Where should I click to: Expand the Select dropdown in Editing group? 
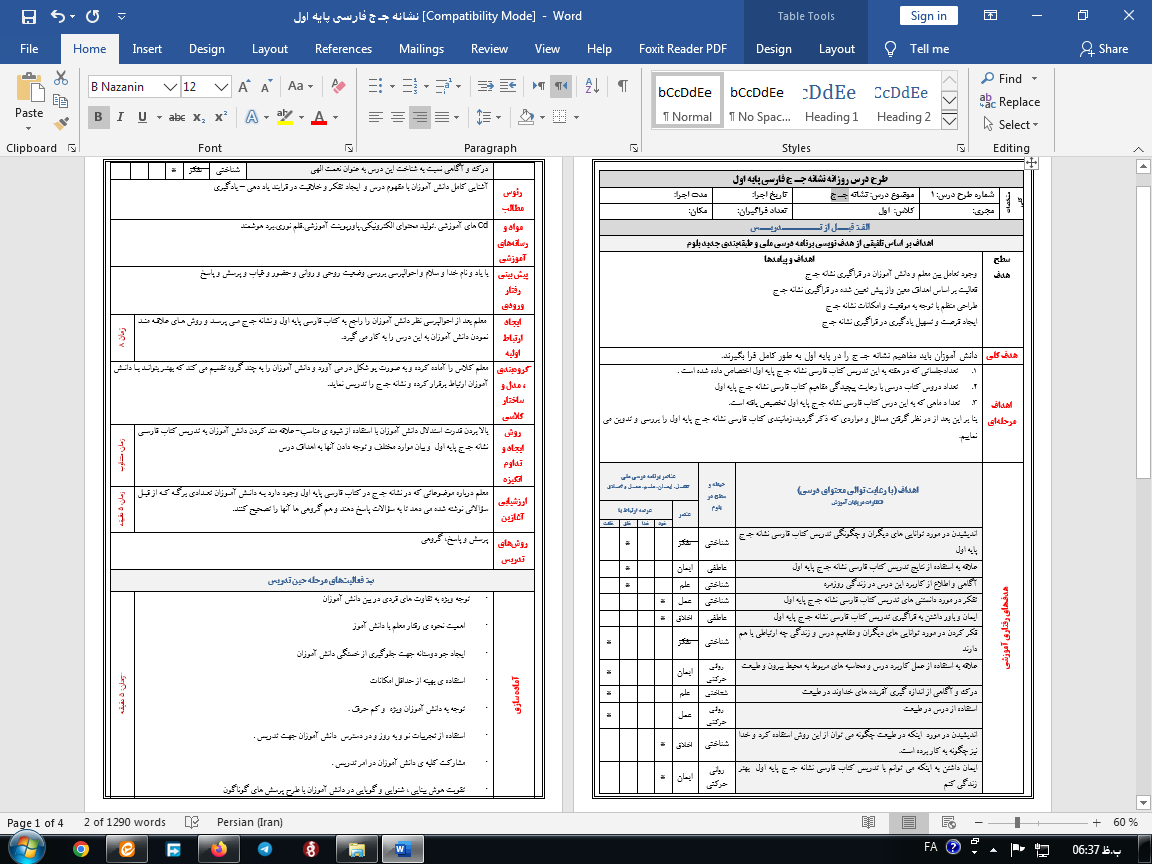pos(1017,125)
